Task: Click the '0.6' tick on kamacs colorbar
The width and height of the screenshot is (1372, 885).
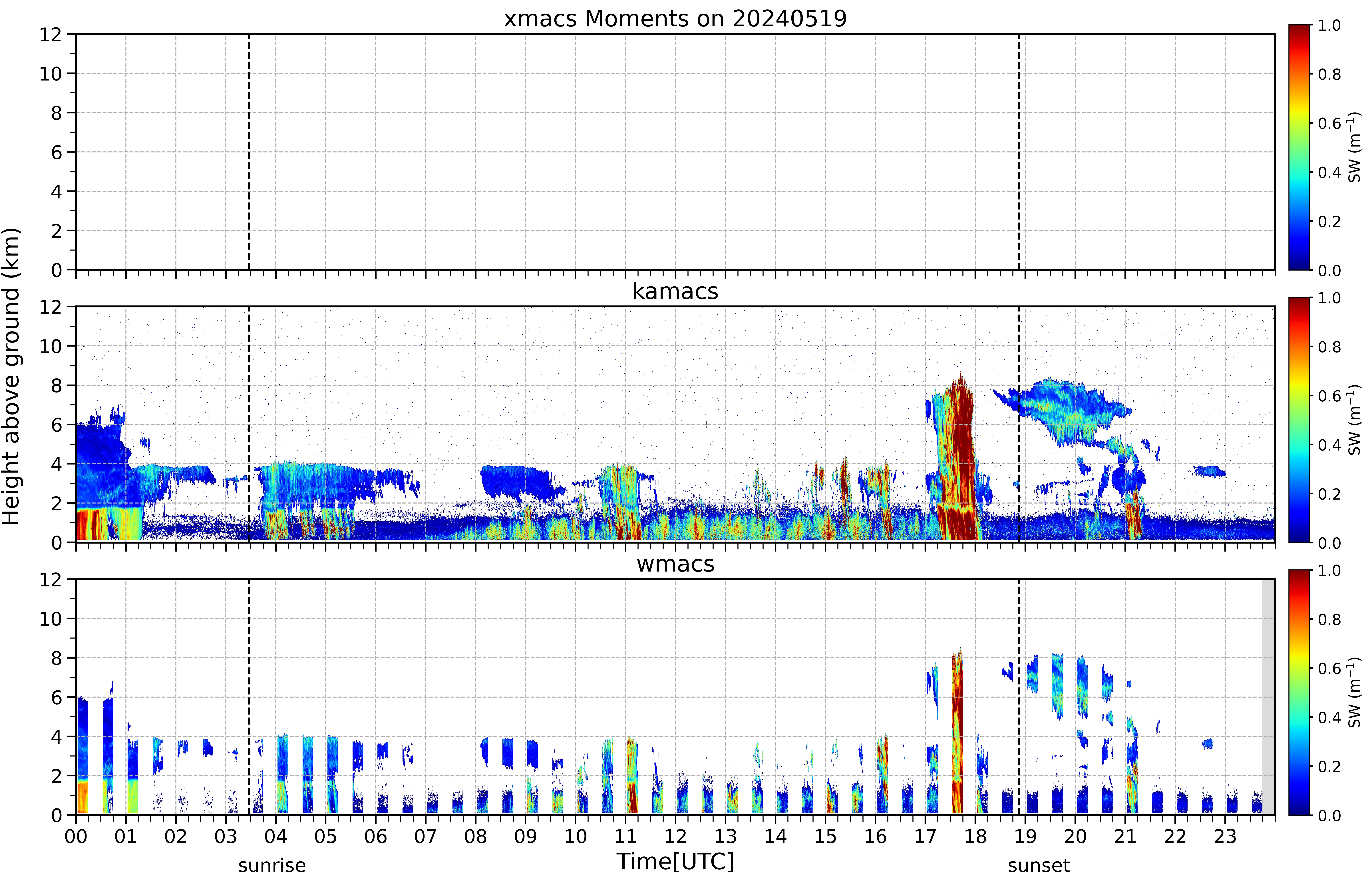Action: (x=1329, y=395)
